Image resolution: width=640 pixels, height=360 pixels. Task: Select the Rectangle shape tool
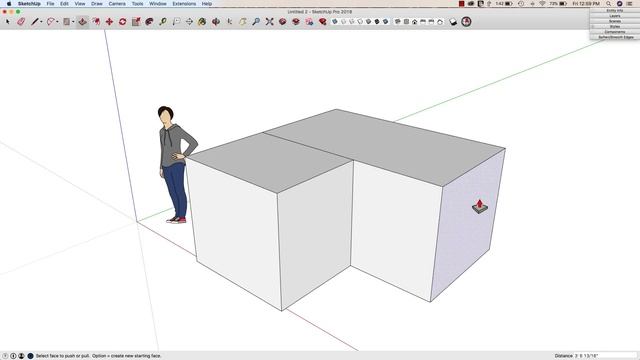click(67, 22)
